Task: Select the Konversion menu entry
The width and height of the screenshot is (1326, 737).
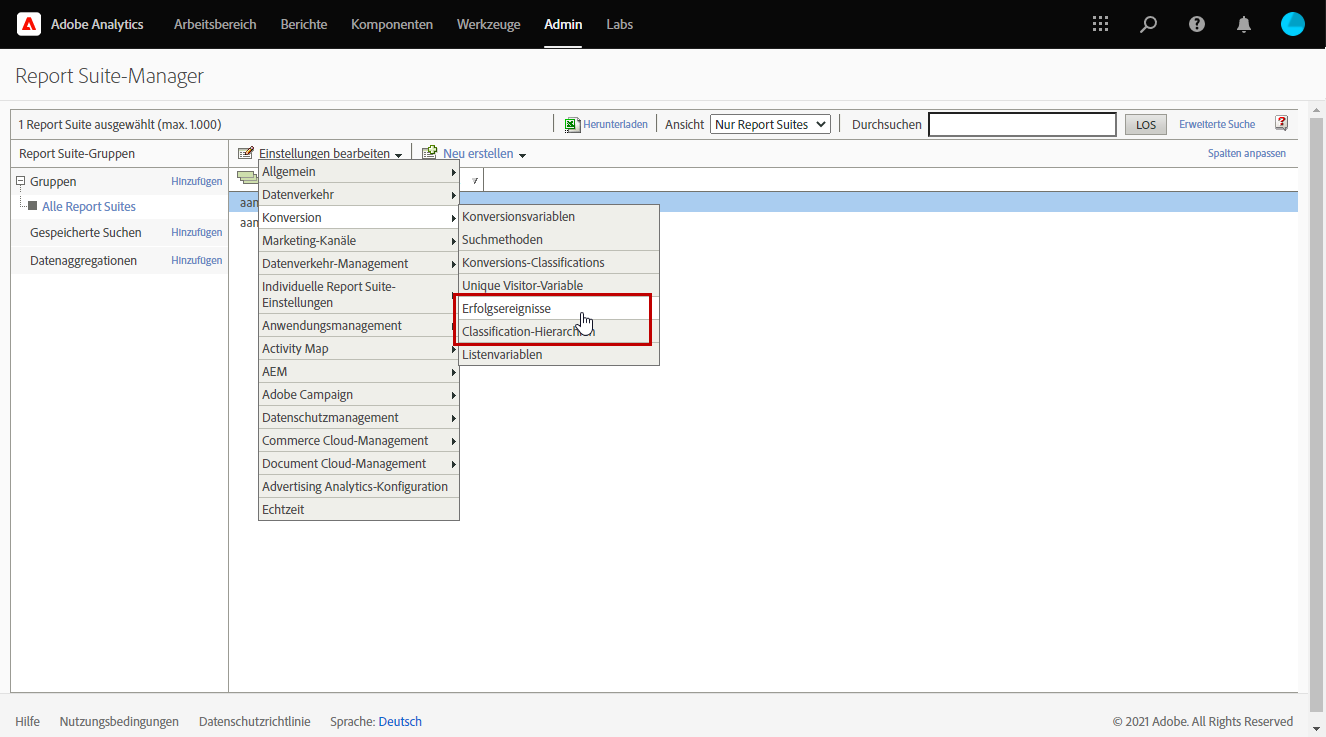Action: [x=359, y=218]
